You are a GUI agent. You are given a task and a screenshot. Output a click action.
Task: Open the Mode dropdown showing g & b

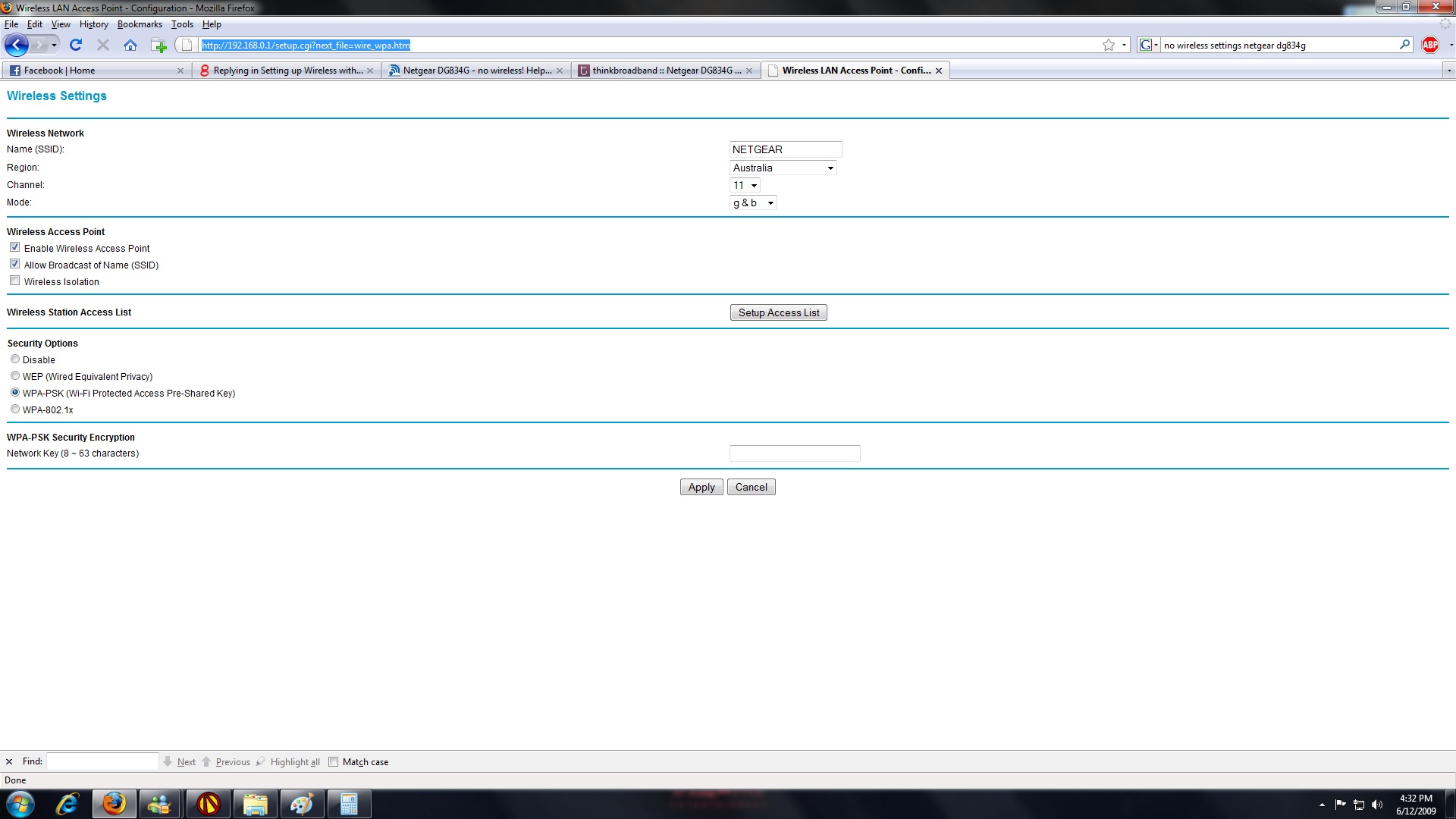[753, 203]
